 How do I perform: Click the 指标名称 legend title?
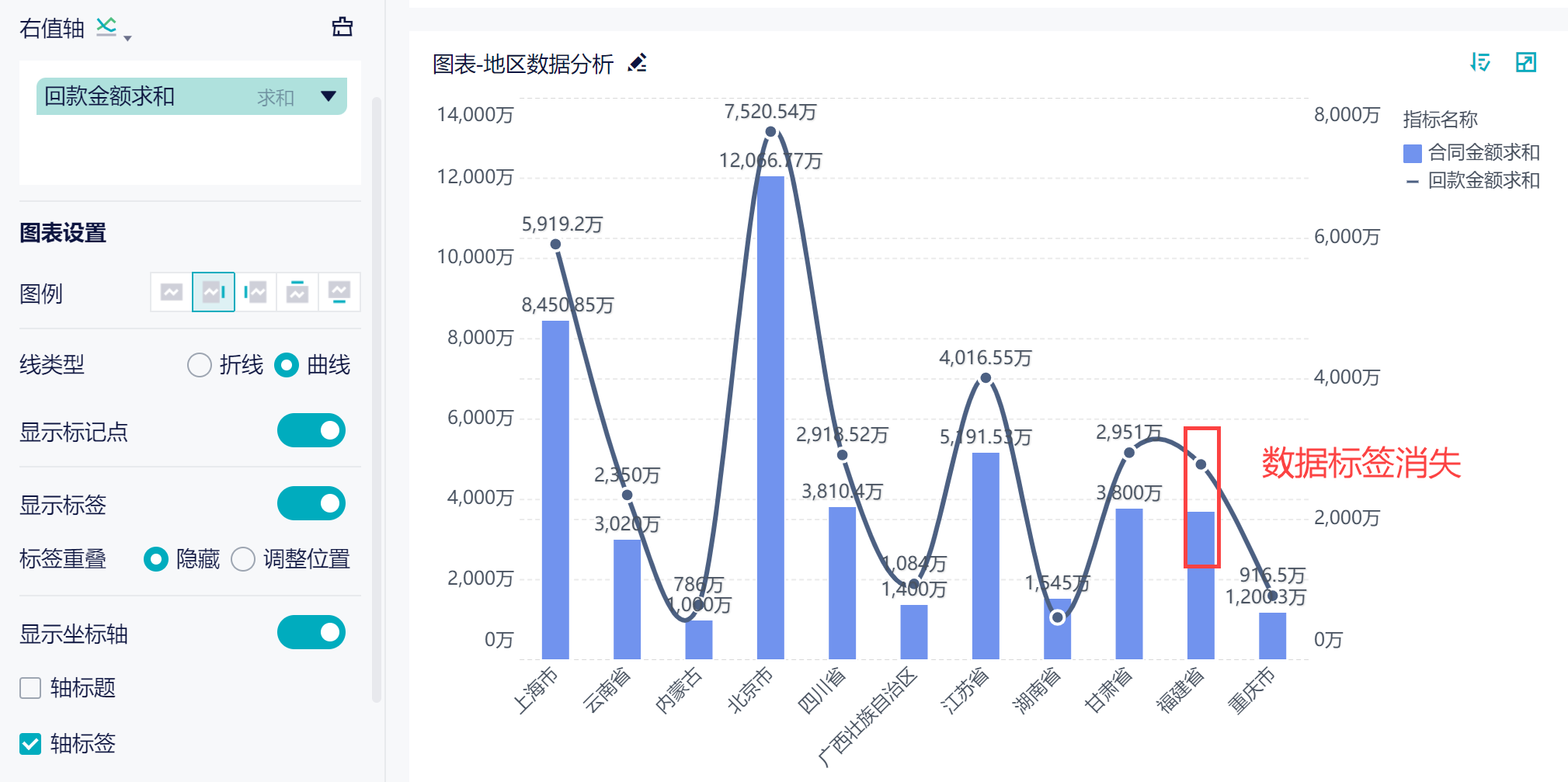(x=1440, y=120)
